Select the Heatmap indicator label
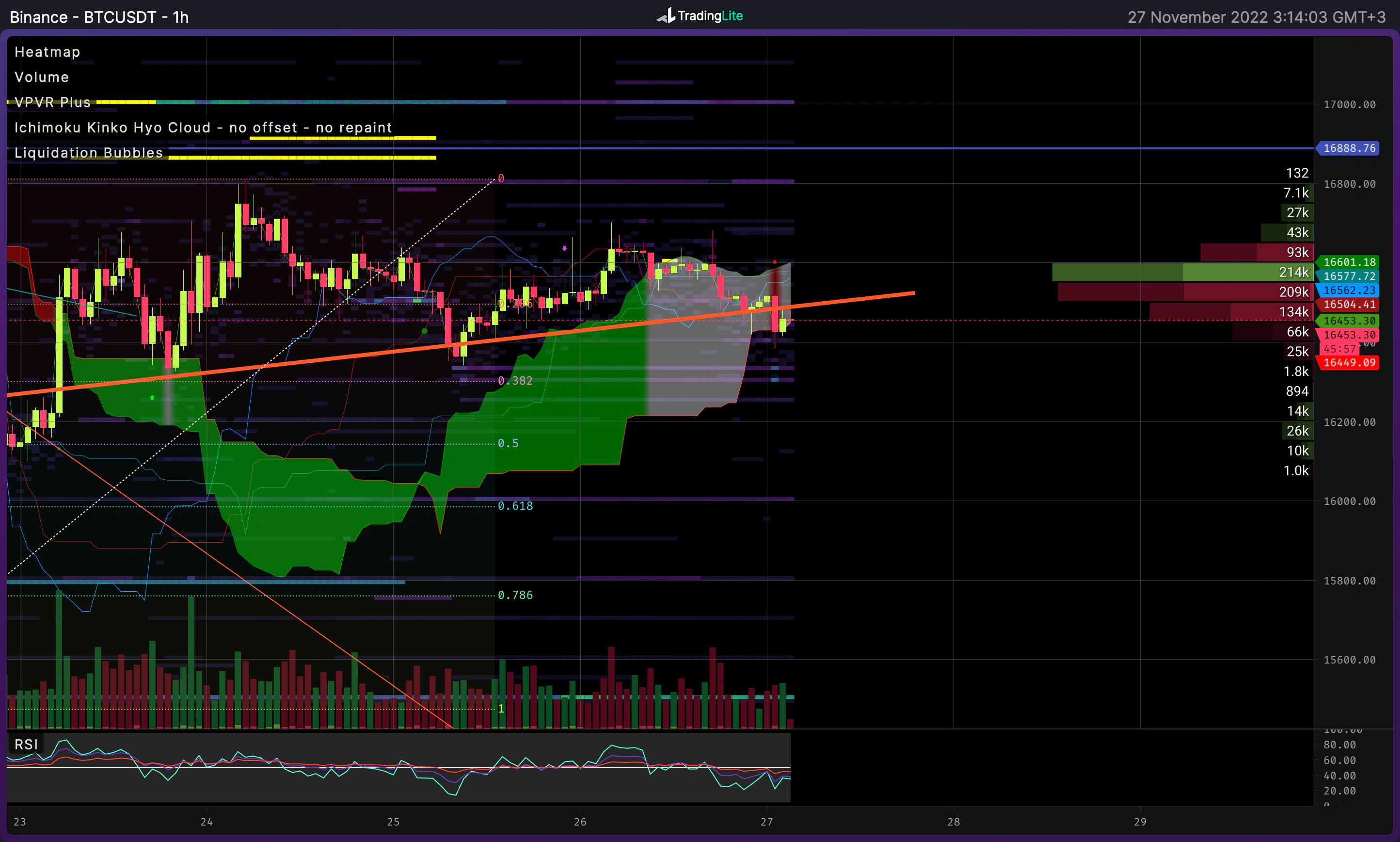Screen dimensions: 1400x842 47,51
